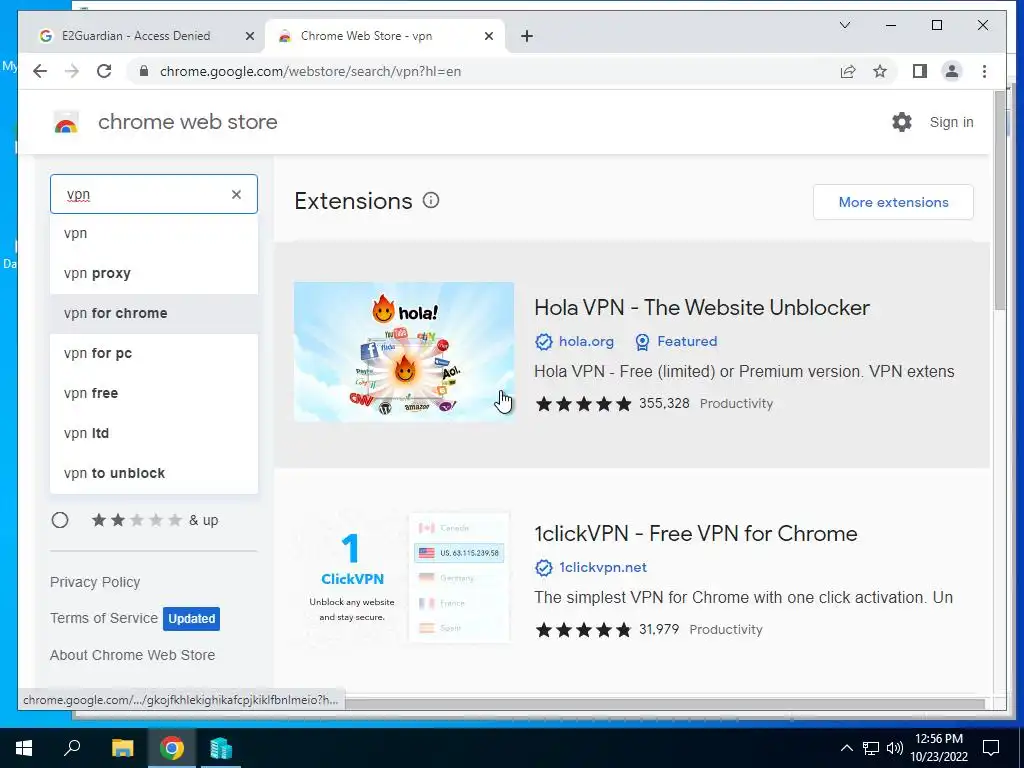Click Hola VPN star rating

pyautogui.click(x=583, y=404)
